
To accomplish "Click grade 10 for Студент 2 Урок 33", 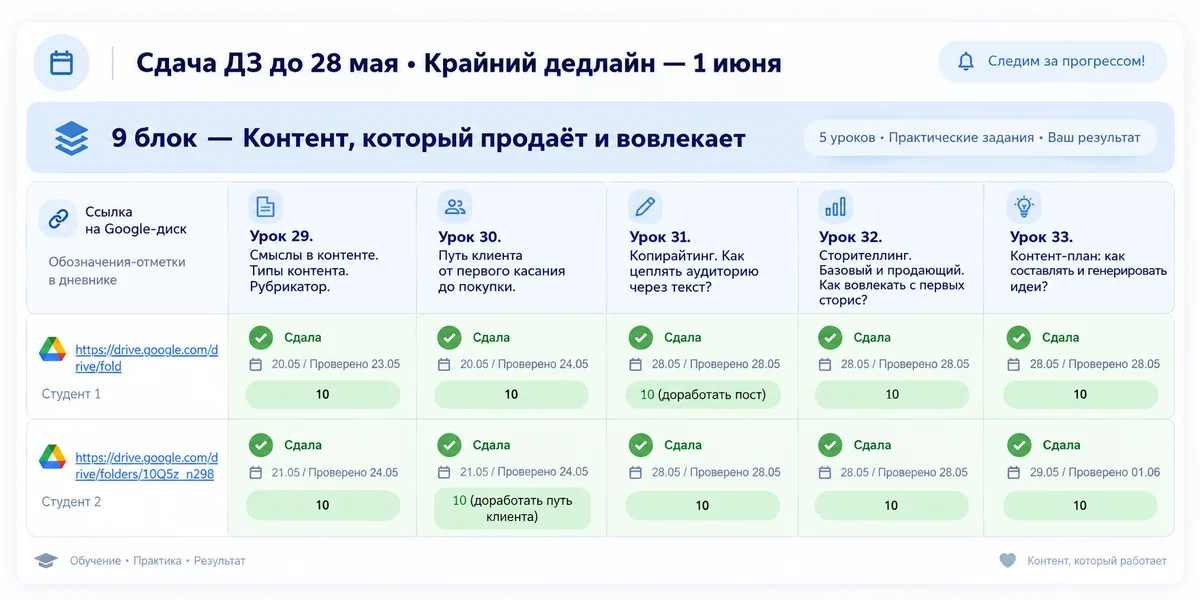I will [x=1080, y=505].
